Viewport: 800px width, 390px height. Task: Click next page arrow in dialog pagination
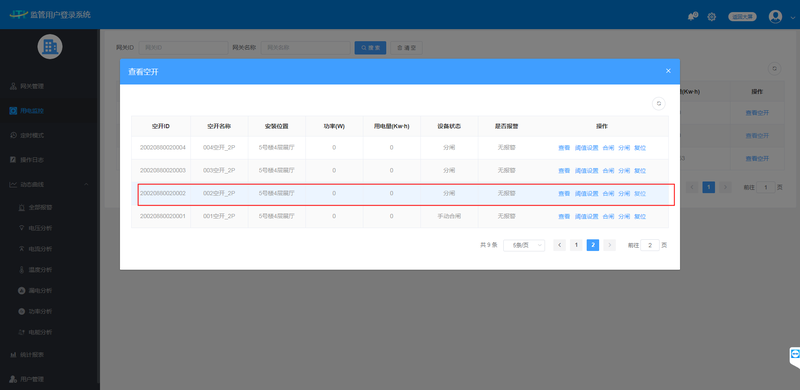click(x=610, y=246)
